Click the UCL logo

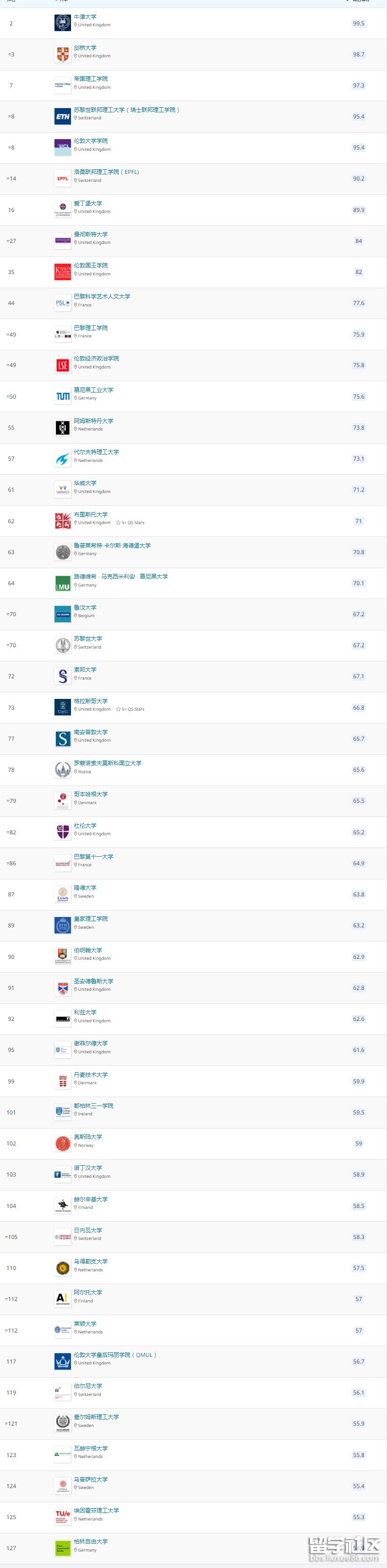point(62,147)
